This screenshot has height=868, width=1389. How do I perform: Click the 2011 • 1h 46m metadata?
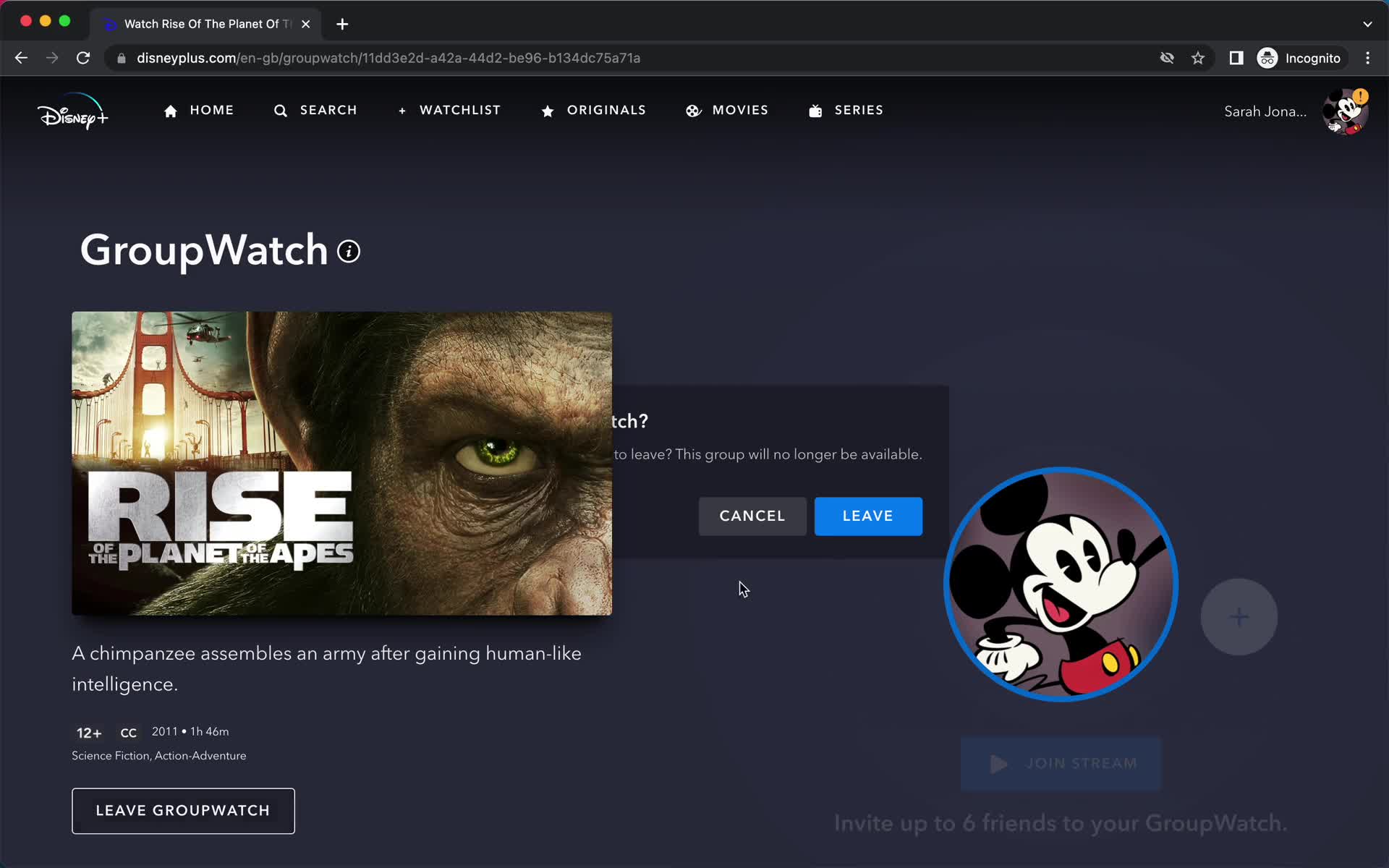190,731
